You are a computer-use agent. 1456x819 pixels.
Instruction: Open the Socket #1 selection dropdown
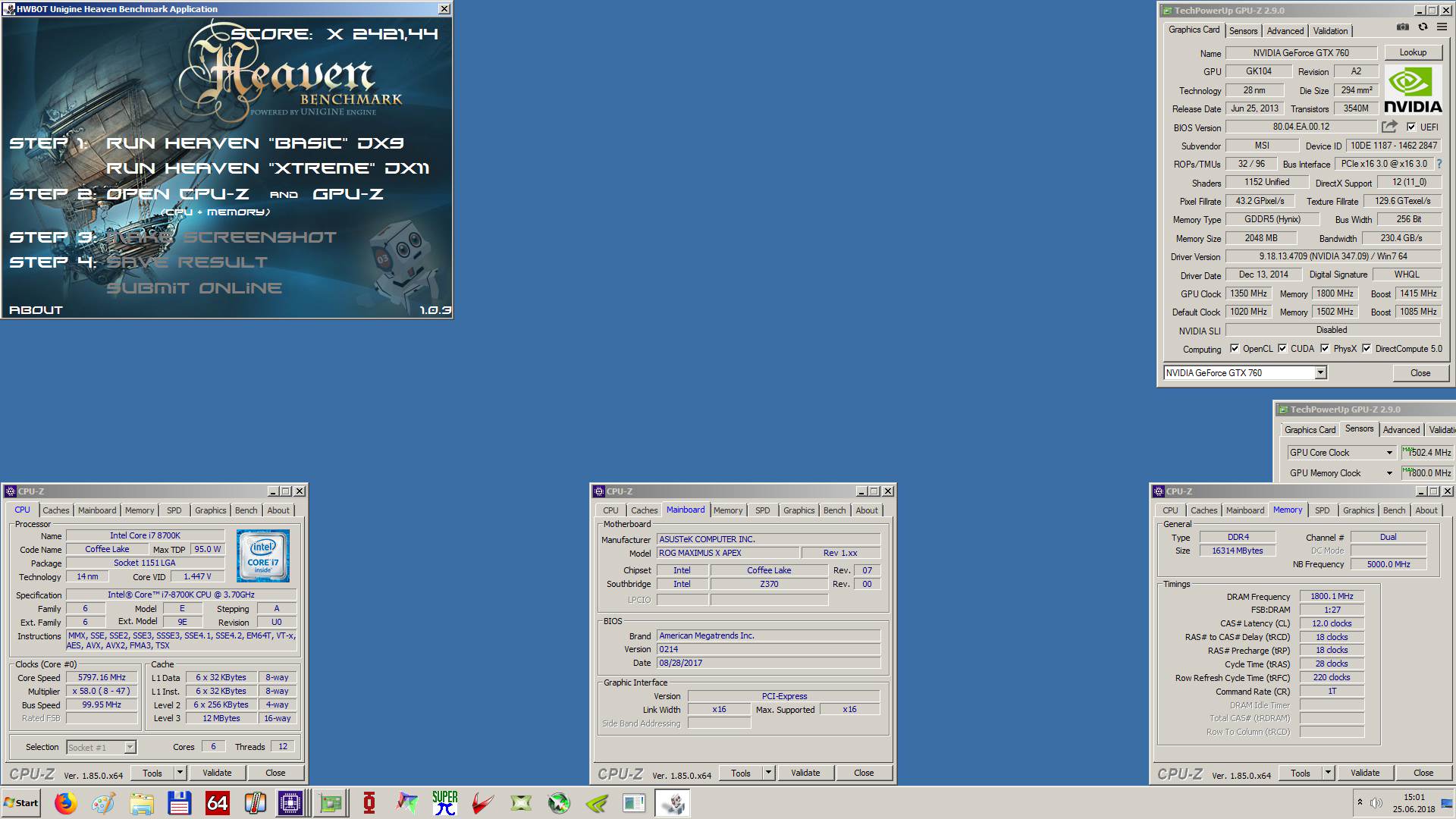click(130, 747)
